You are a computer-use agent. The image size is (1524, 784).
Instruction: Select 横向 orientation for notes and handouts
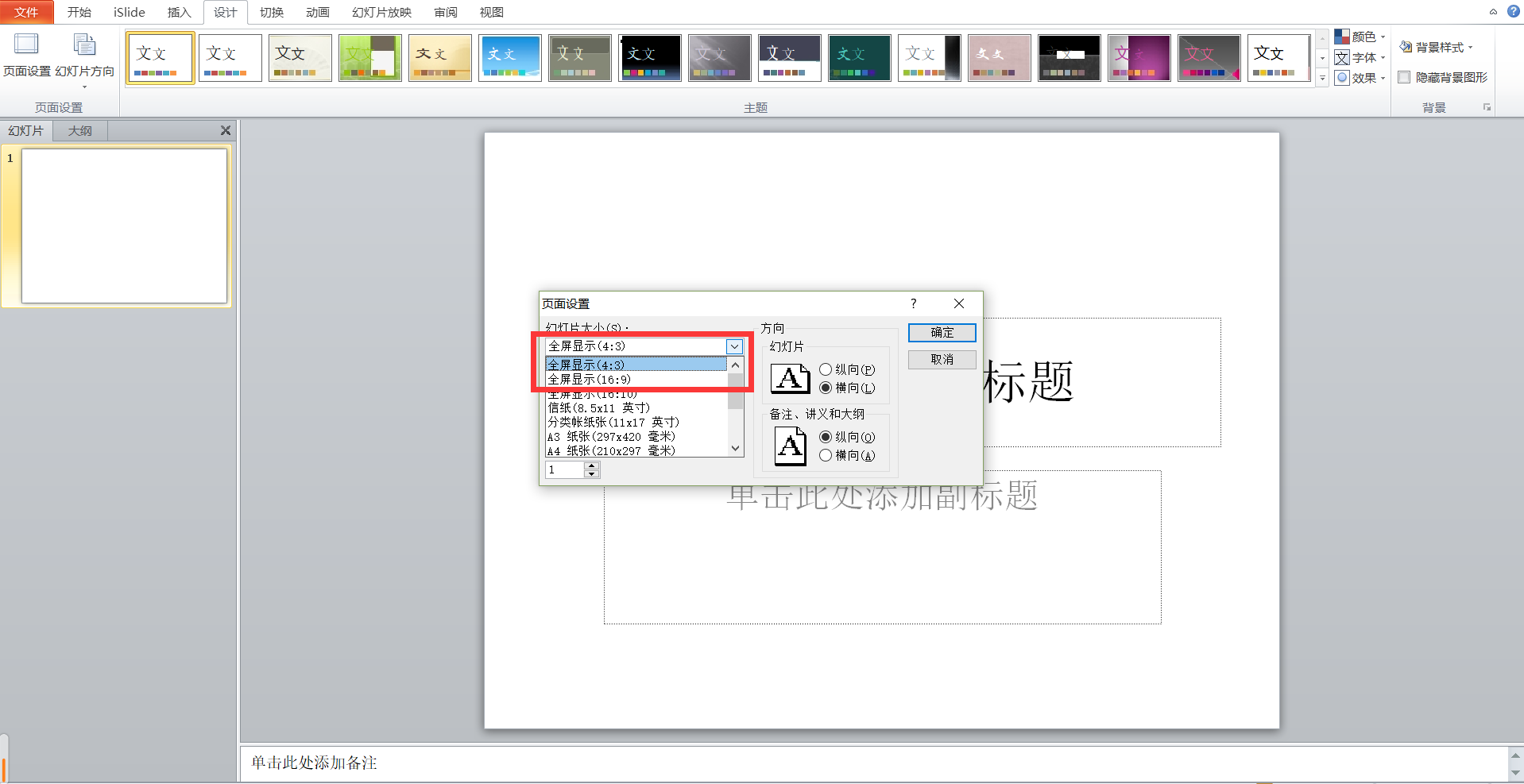pos(826,455)
